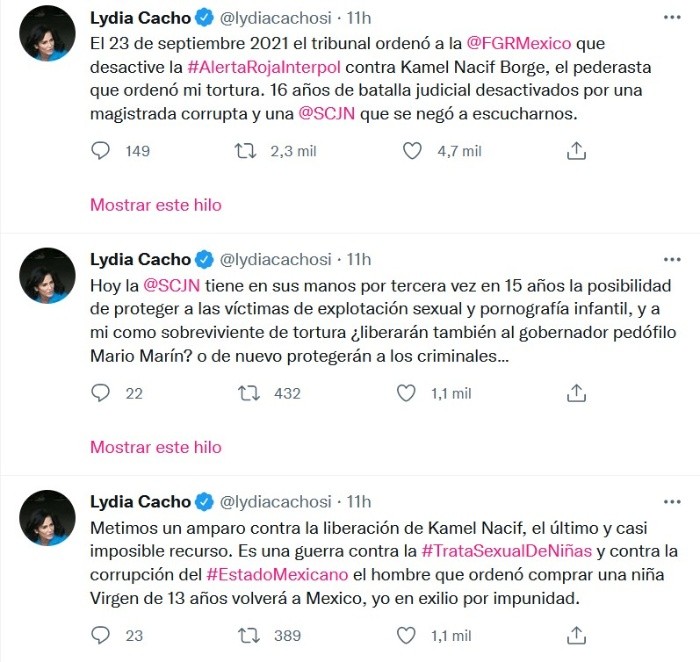Retweet the tweet with 389 retweets

click(x=244, y=635)
